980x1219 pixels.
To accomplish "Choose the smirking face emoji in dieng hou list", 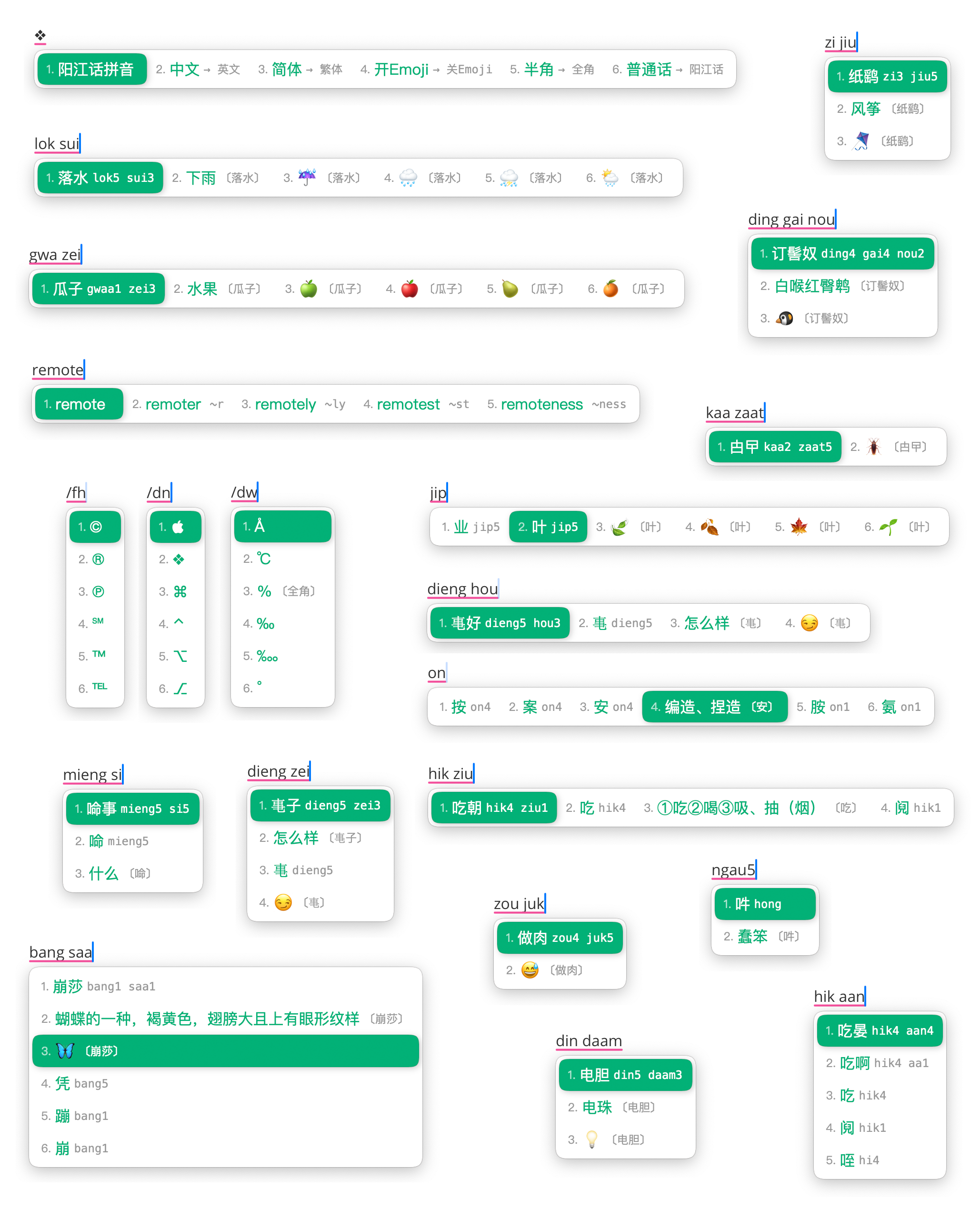I will (809, 622).
